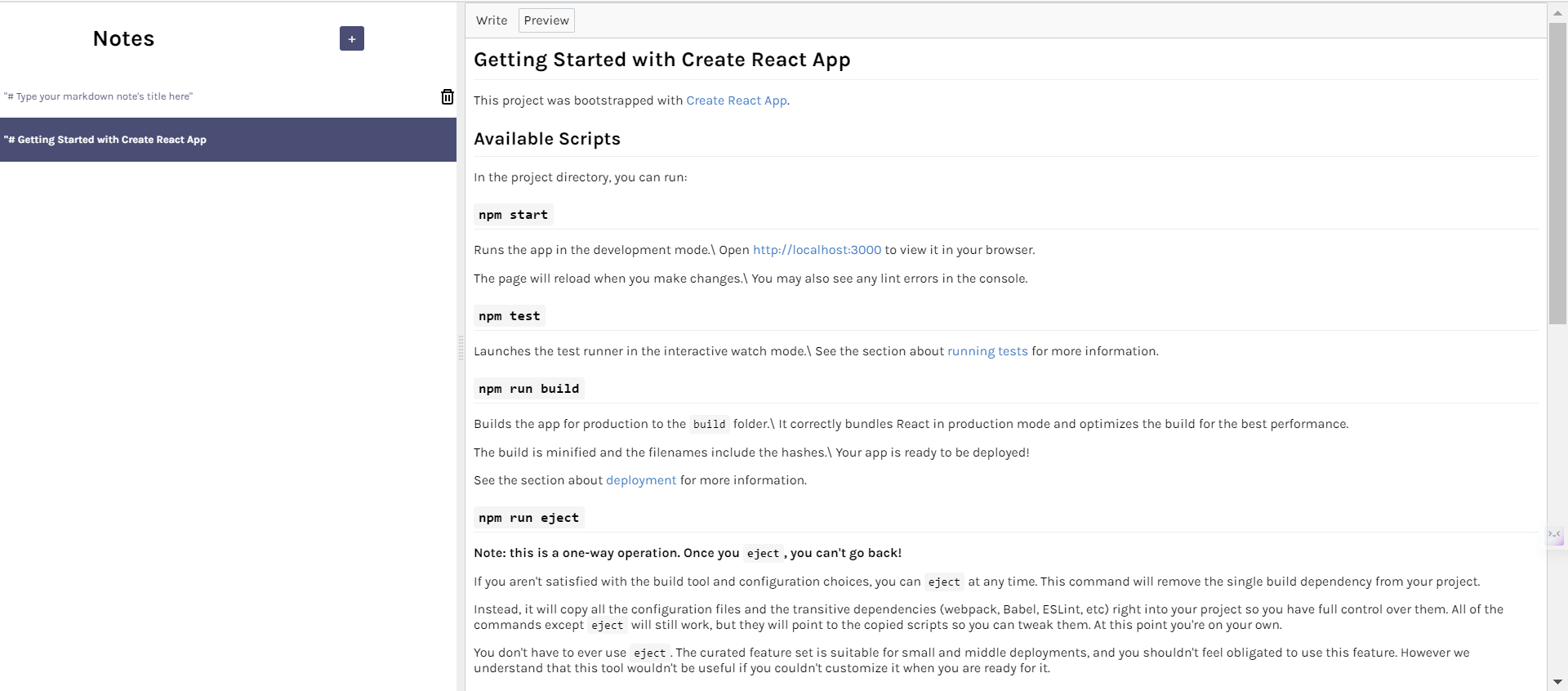This screenshot has height=691, width=1568.
Task: Add a new note with plus button
Action: coord(352,38)
